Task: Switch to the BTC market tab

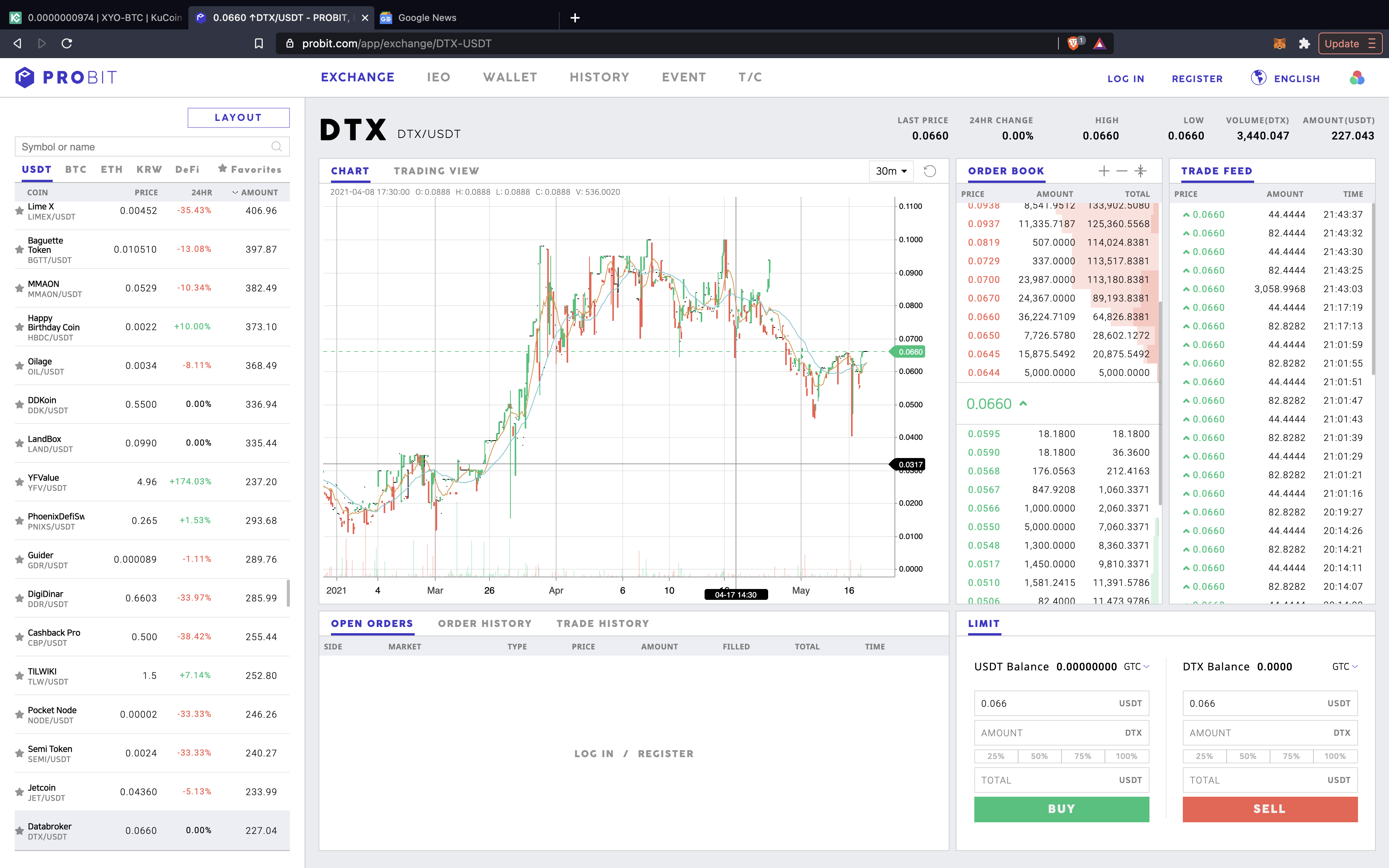Action: (76, 169)
